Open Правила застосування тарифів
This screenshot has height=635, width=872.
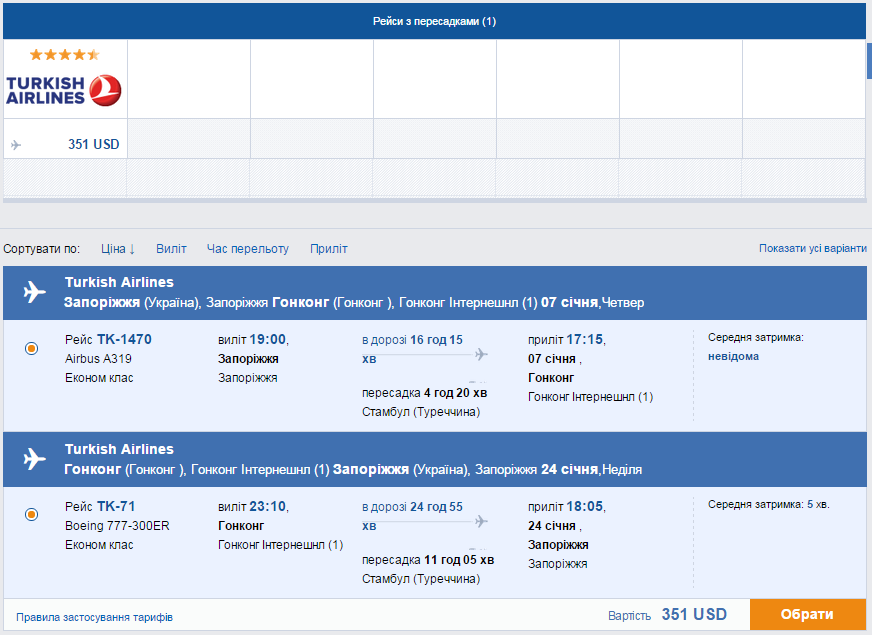[95, 617]
